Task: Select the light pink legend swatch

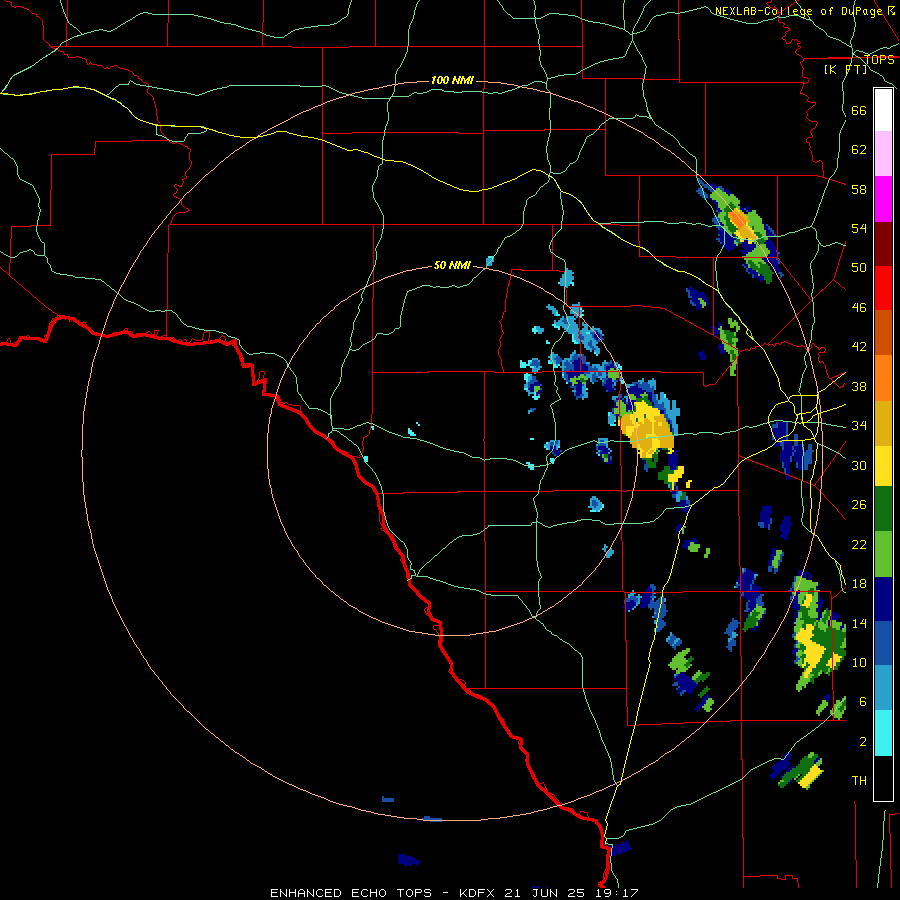Action: [883, 153]
